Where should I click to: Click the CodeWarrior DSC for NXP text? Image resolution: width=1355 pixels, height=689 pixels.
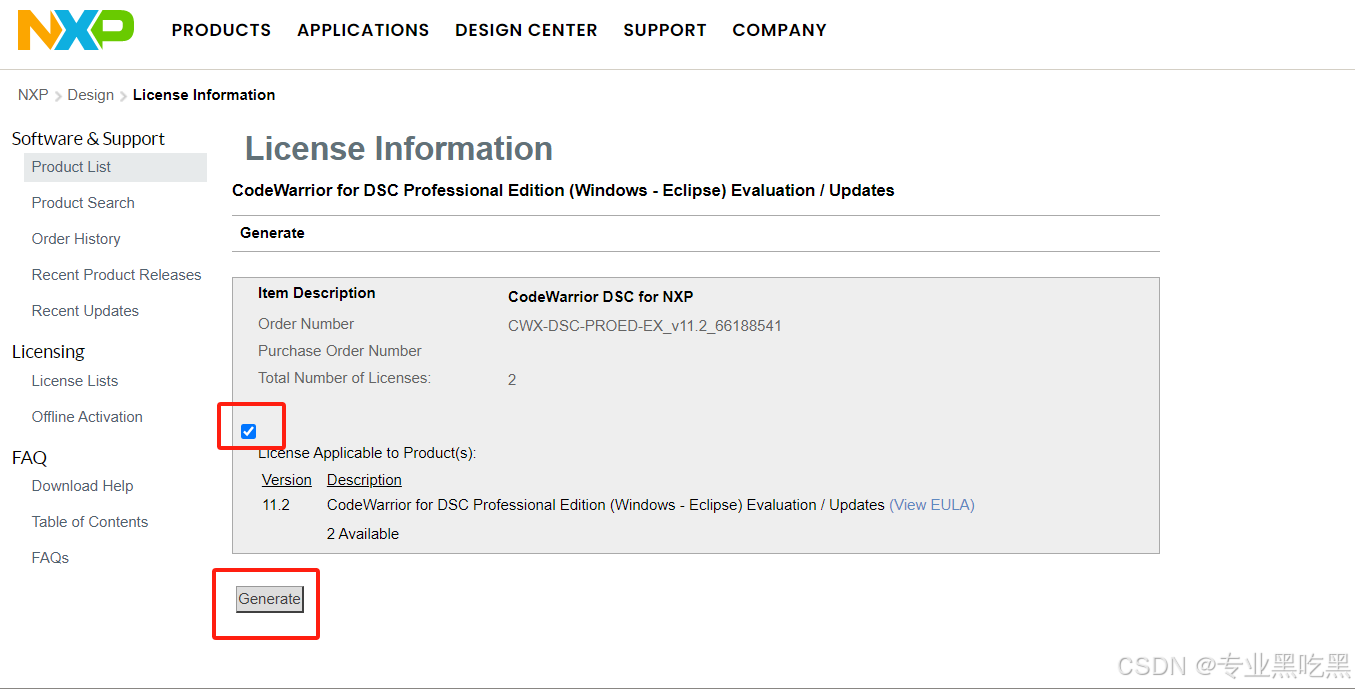pyautogui.click(x=601, y=297)
